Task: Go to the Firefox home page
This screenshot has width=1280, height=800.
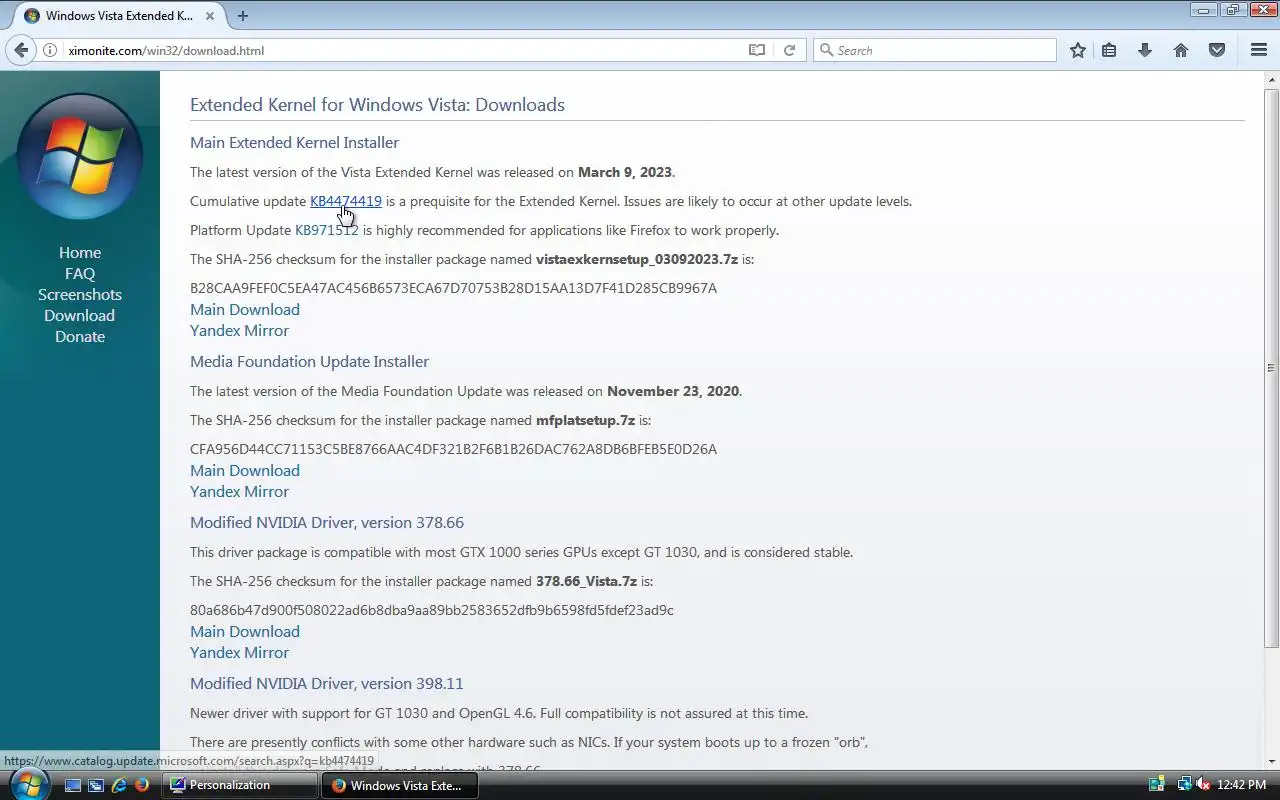Action: [x=1181, y=50]
